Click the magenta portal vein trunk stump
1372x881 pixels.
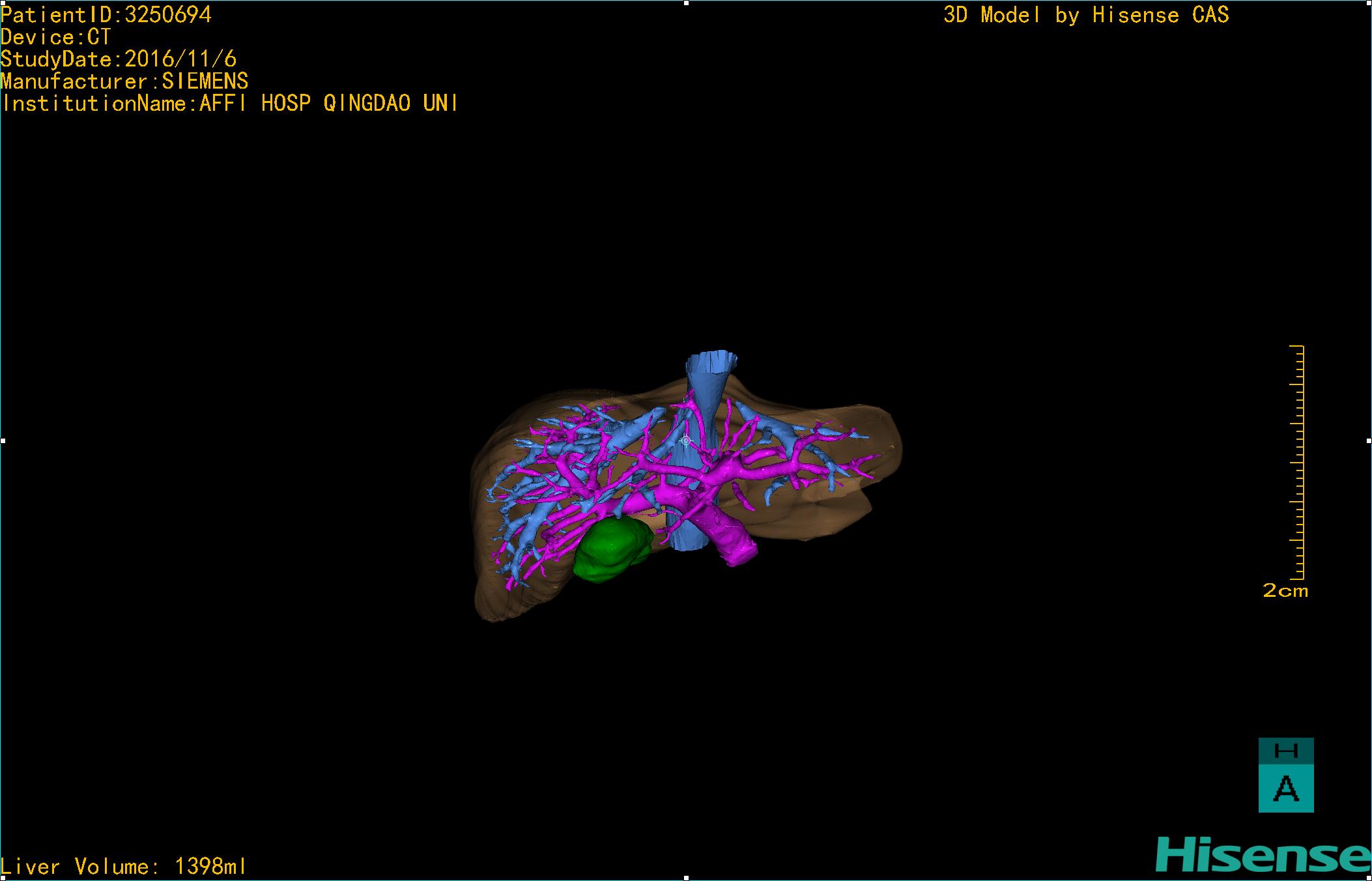tap(736, 547)
